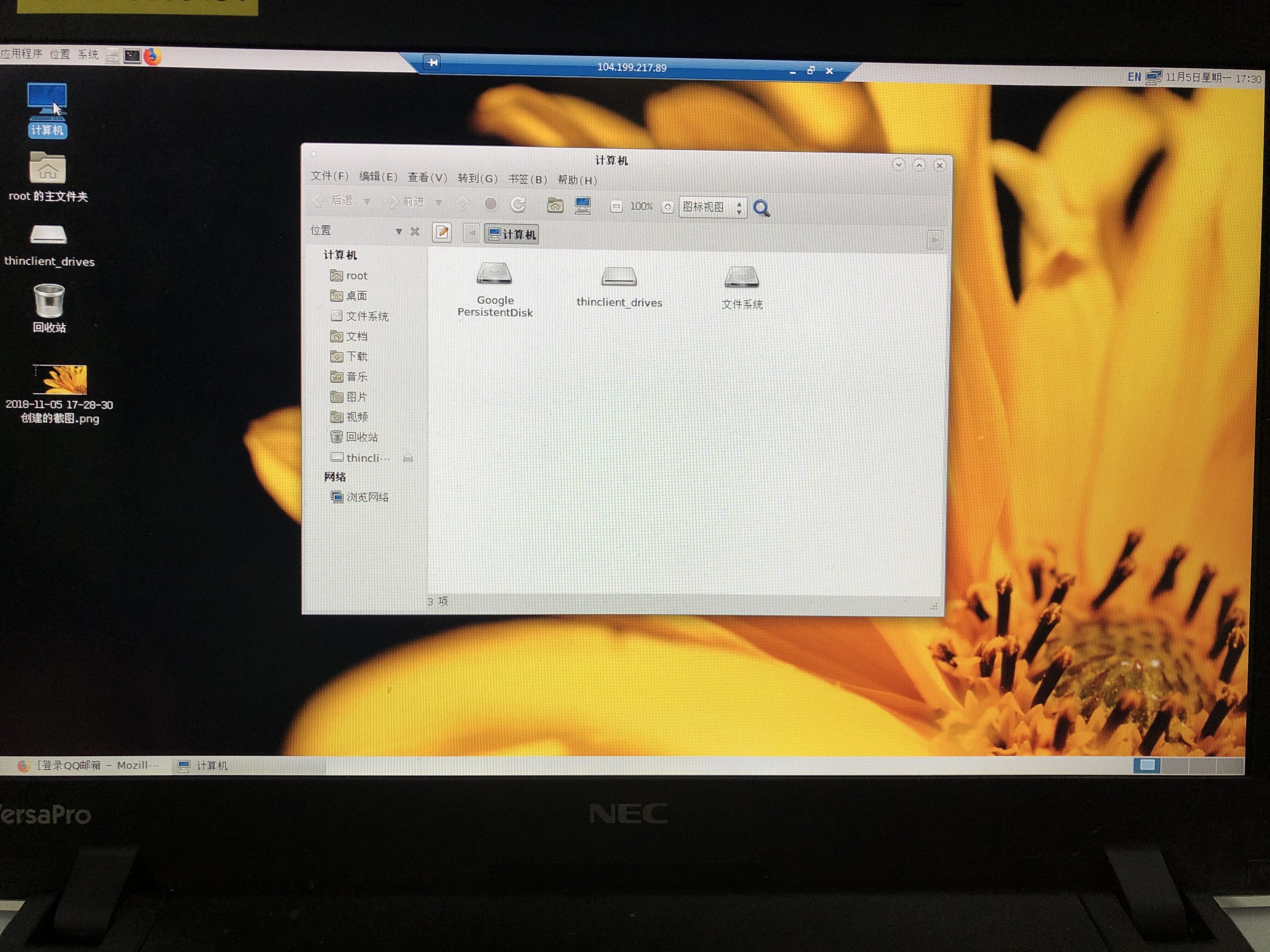Go to computer toolbar icon
This screenshot has width=1270, height=952.
tap(583, 206)
